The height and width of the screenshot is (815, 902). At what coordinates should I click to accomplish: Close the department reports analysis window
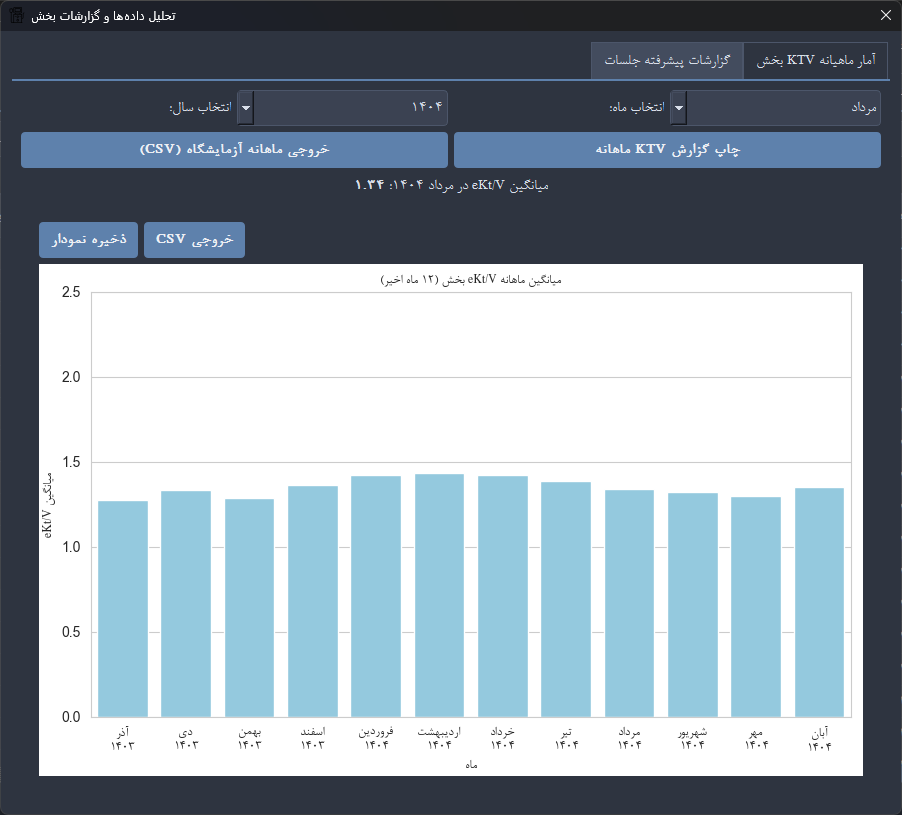pos(886,16)
